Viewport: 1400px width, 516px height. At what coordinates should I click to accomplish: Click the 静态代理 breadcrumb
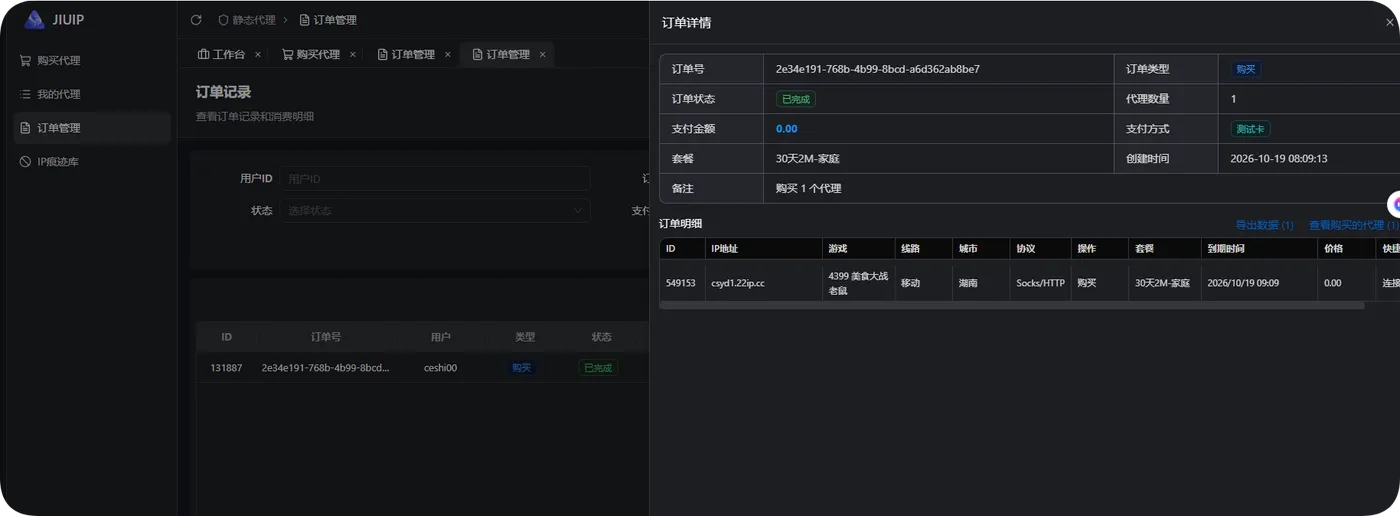coord(253,20)
